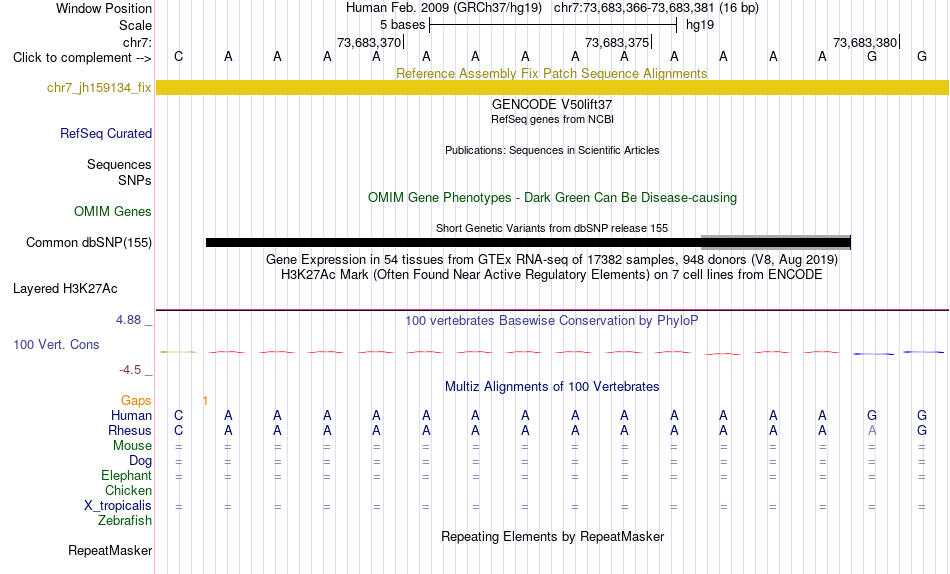The image size is (950, 574).
Task: Click the orange '1' gap marker
Action: point(205,400)
